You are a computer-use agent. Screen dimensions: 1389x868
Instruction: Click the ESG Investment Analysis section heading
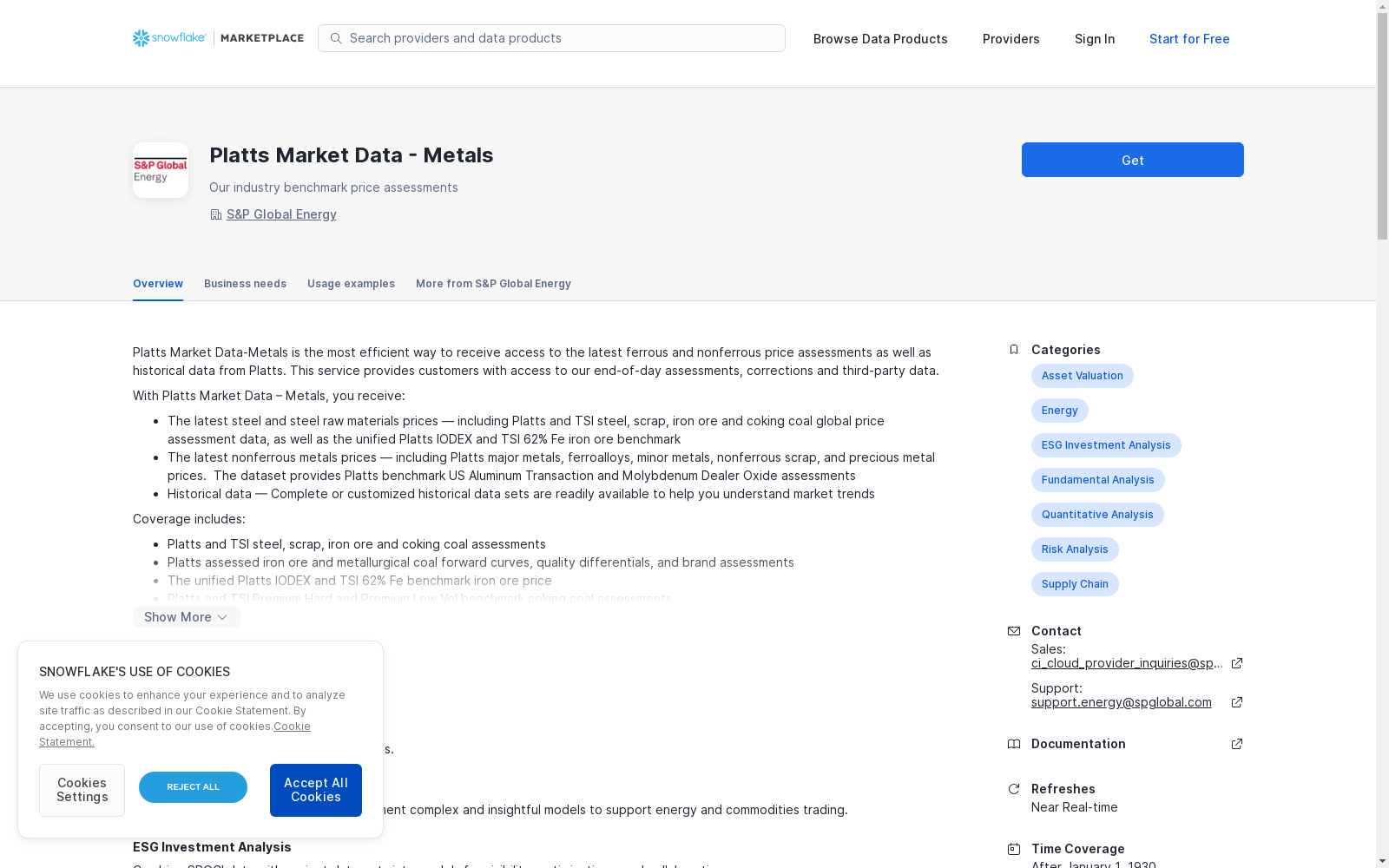pos(212,847)
